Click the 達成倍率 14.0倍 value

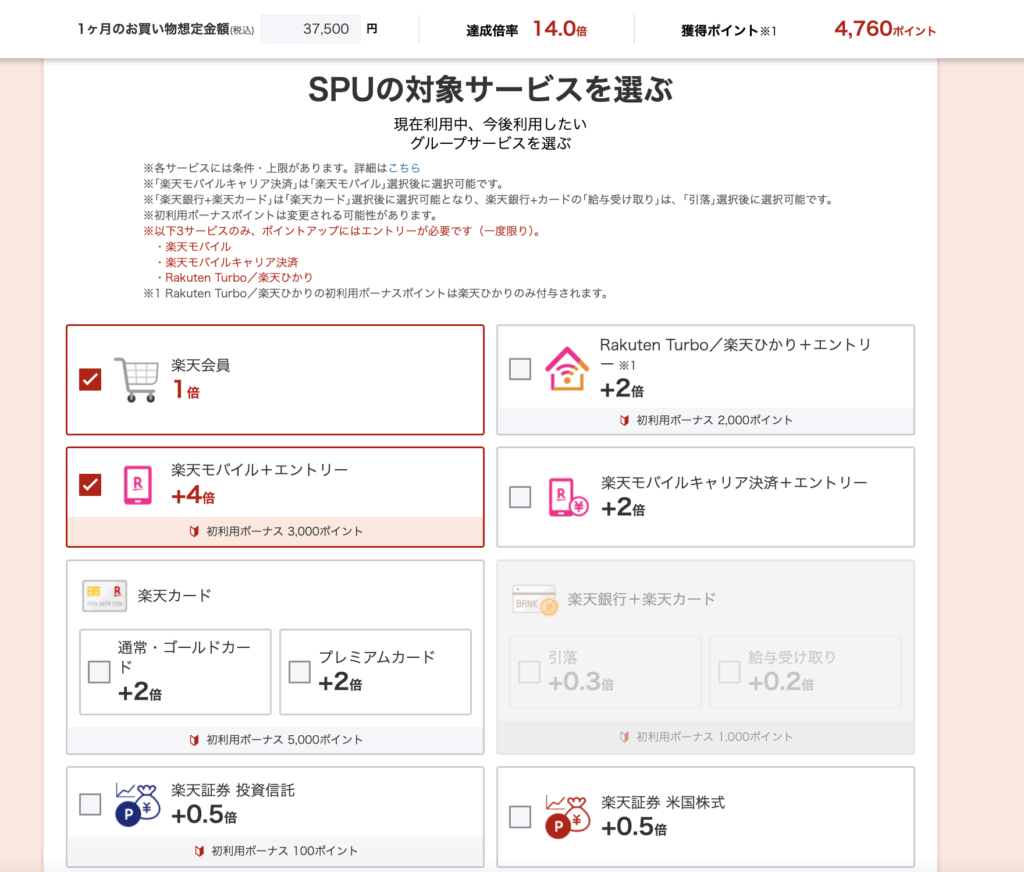point(560,29)
